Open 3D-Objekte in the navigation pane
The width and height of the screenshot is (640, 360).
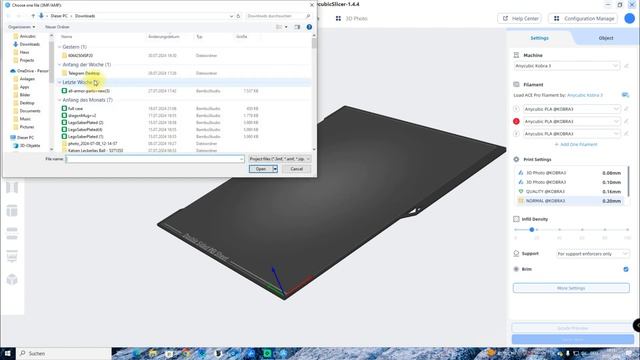tap(30, 146)
